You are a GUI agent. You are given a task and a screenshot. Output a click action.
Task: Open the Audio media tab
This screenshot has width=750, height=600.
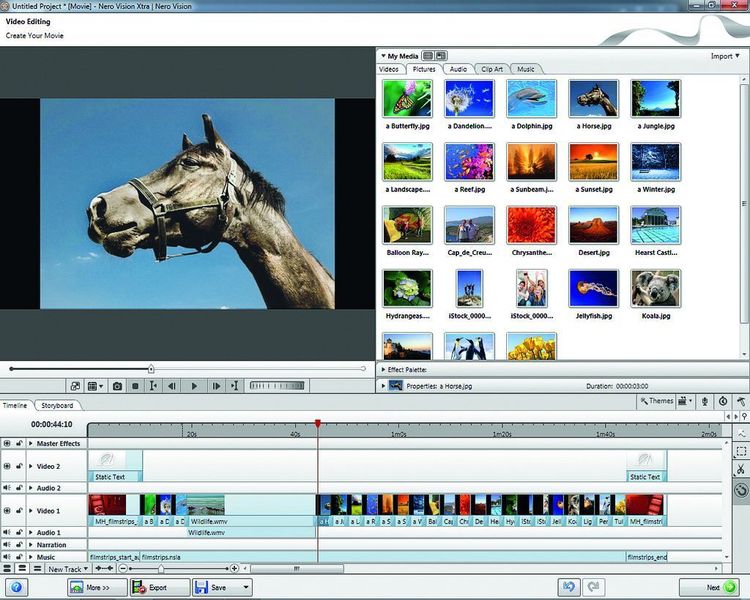458,69
